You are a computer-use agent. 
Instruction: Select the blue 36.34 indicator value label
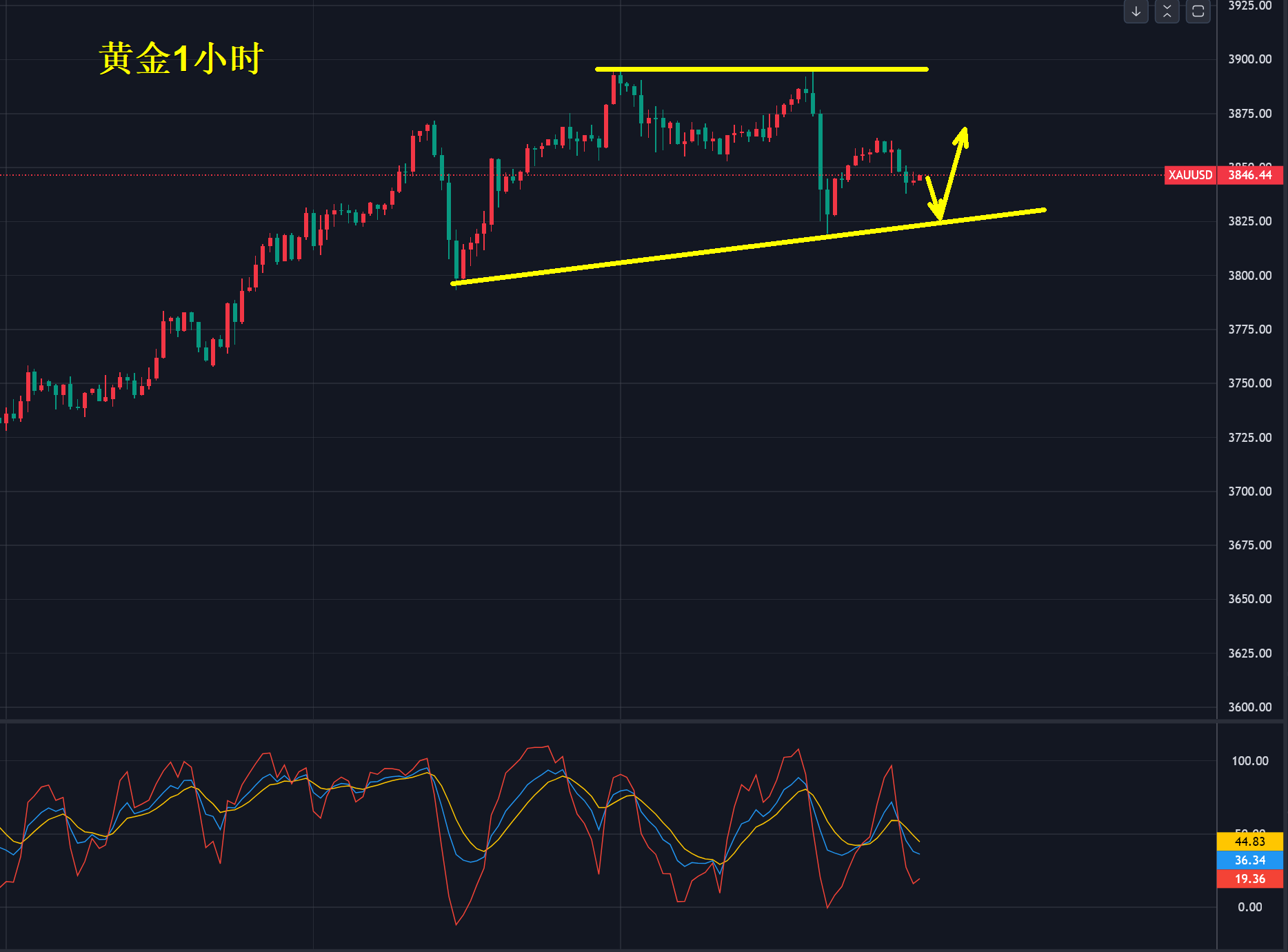[1250, 860]
